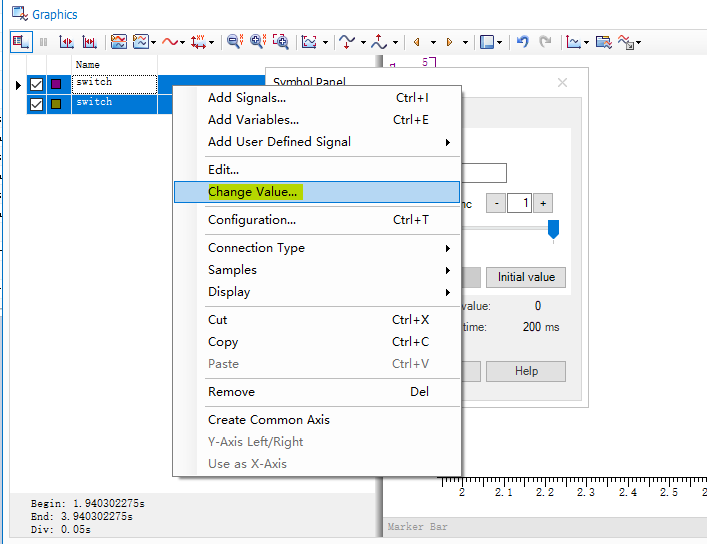Click the zoom out magnifier icon

tap(235, 42)
